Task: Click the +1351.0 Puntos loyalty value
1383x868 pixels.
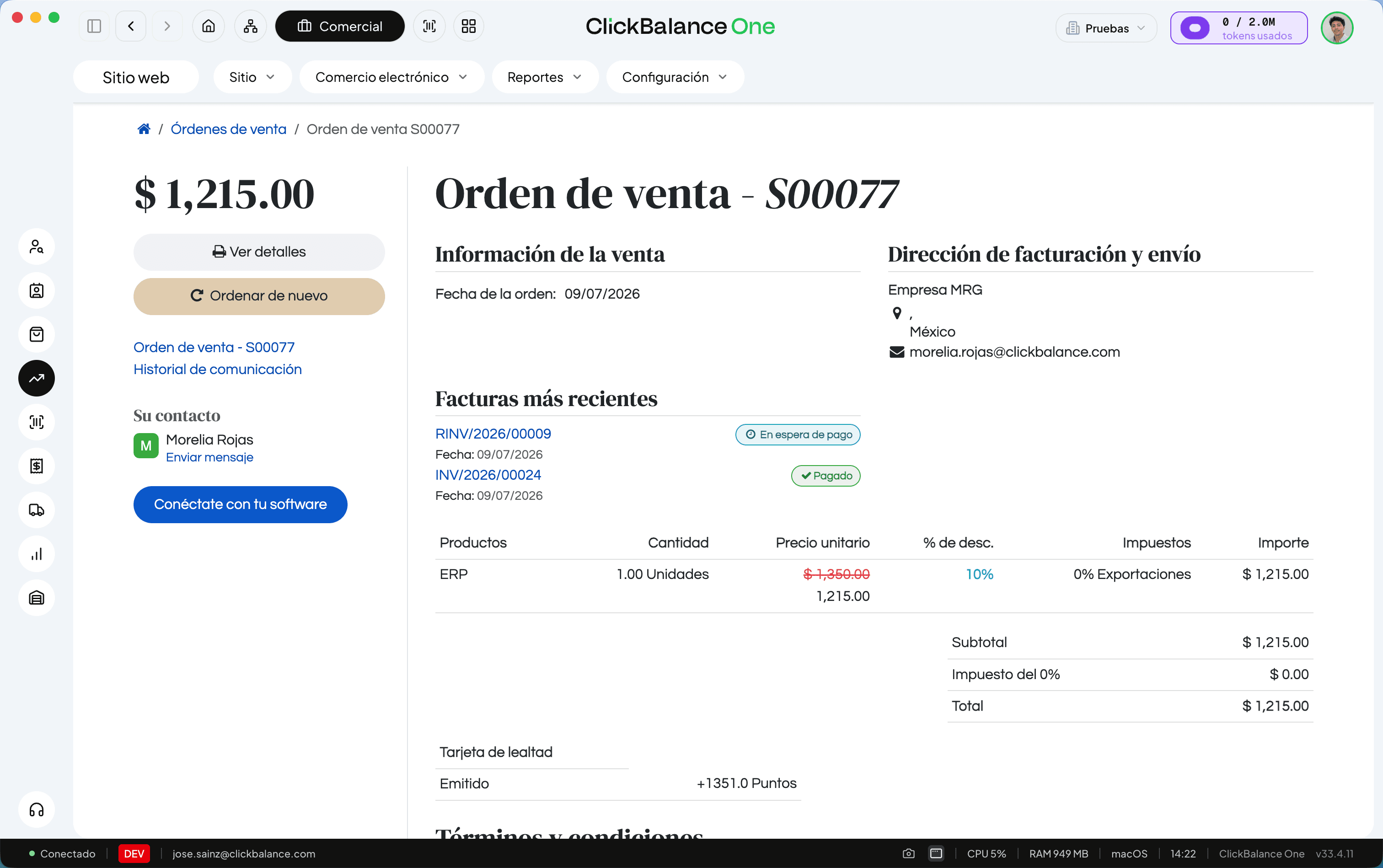Action: [x=746, y=783]
